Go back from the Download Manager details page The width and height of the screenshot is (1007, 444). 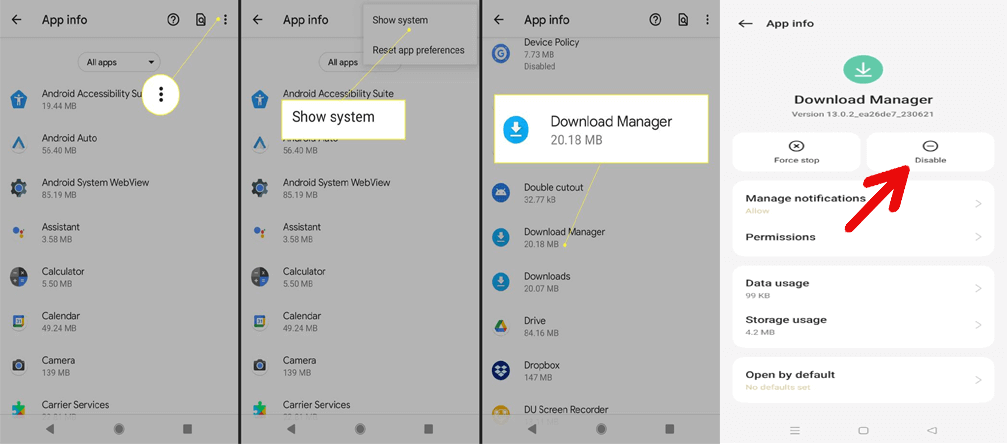745,23
